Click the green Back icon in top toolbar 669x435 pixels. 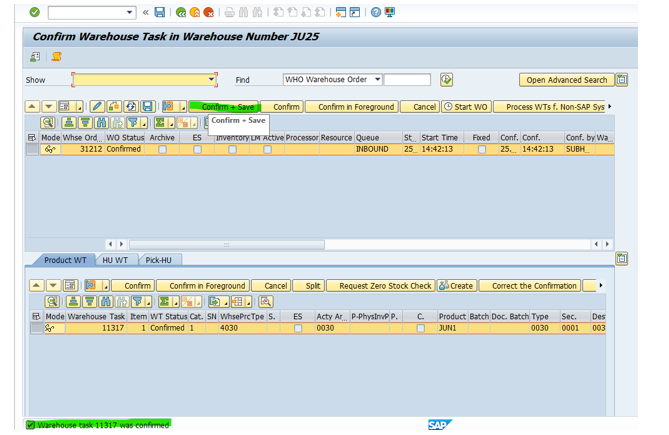coord(181,12)
